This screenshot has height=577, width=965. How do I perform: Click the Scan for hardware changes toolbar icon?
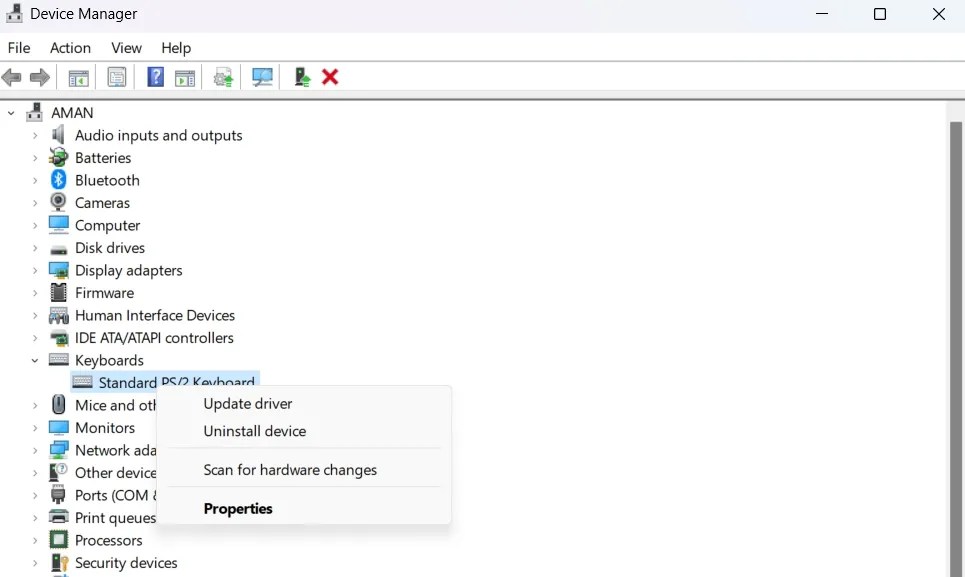point(262,77)
